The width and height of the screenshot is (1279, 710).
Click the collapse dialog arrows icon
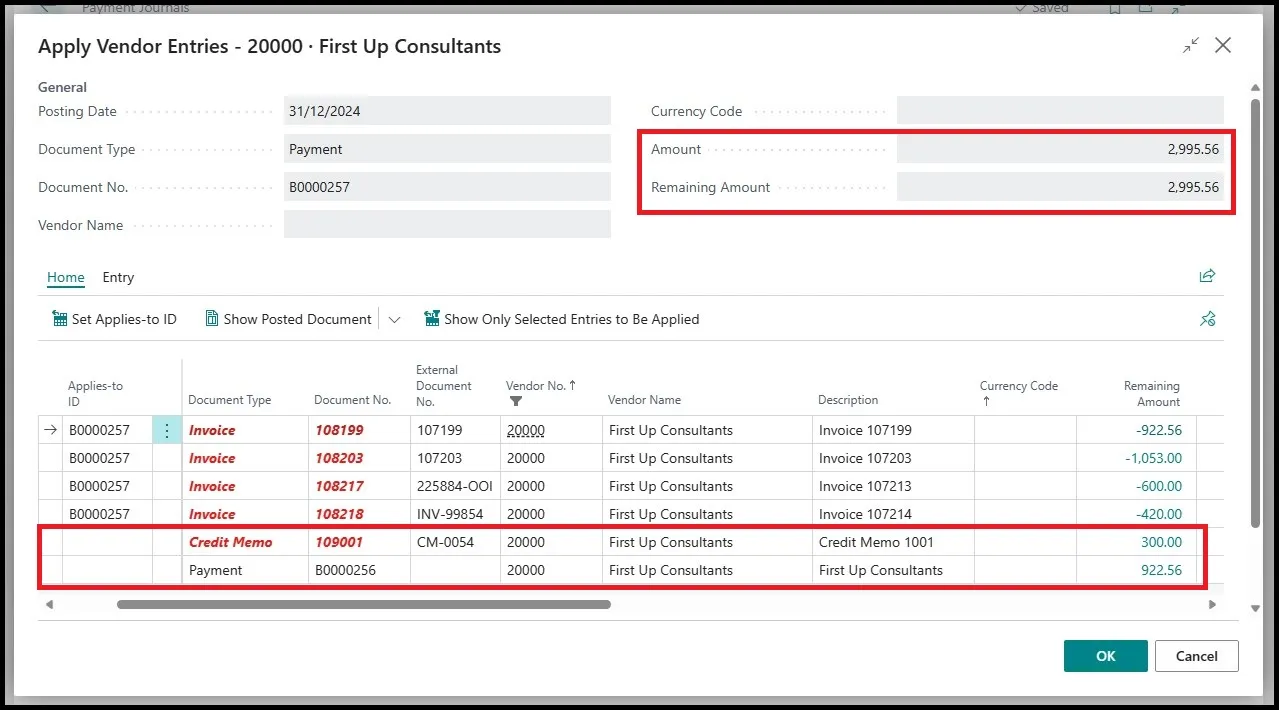[x=1190, y=46]
